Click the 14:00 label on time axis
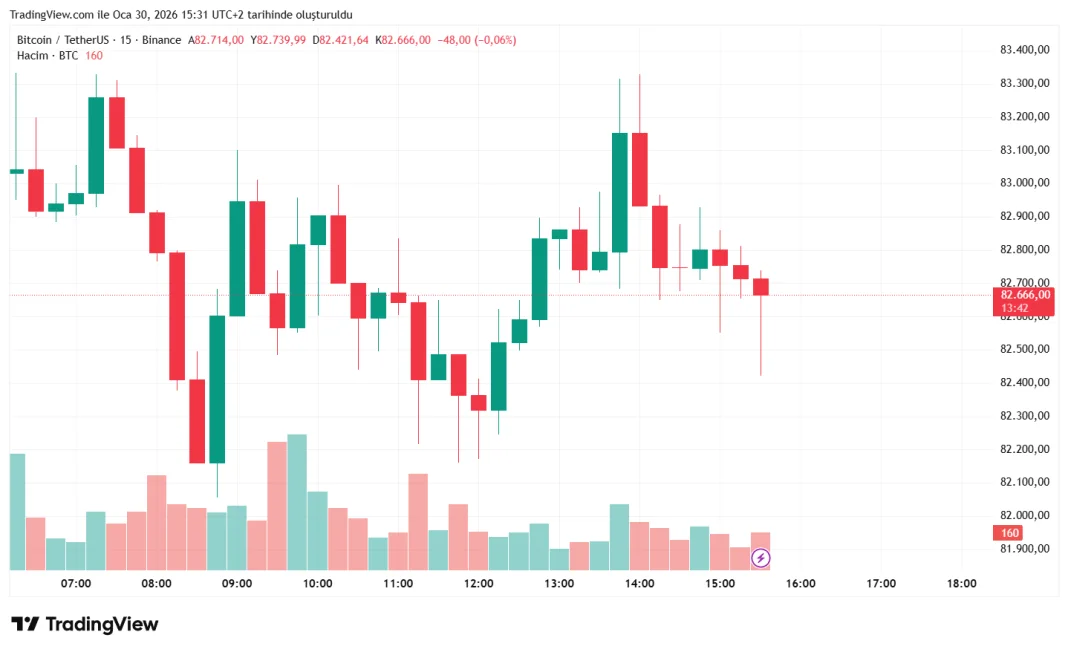 pyautogui.click(x=639, y=583)
